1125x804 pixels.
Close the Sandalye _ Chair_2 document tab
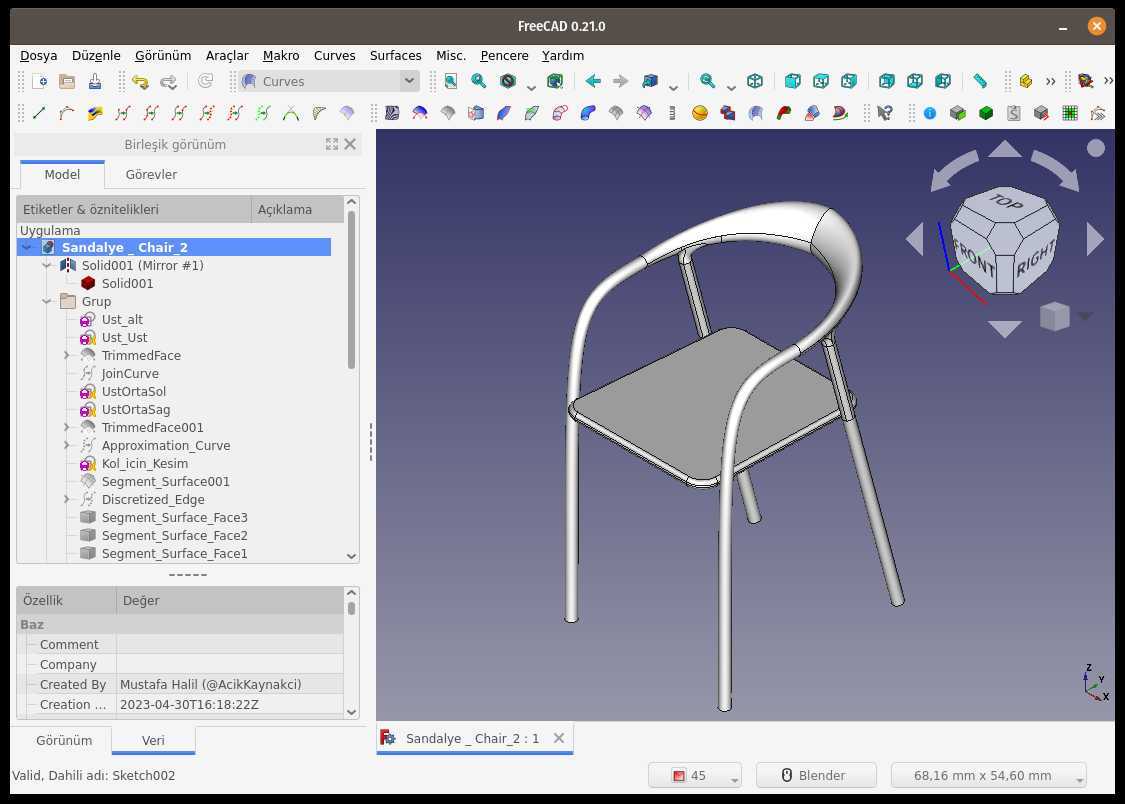[x=559, y=738]
